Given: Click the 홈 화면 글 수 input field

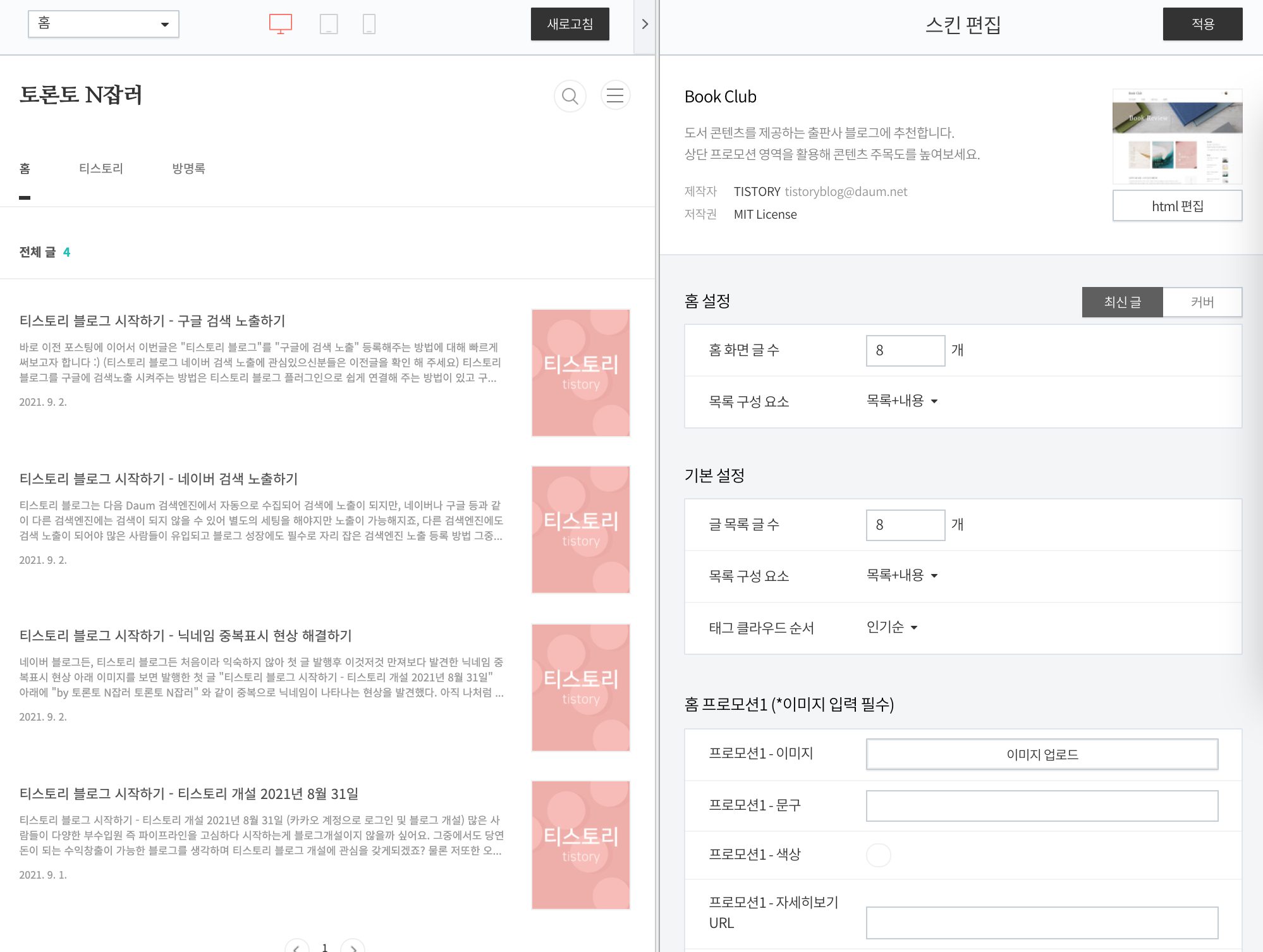Looking at the screenshot, I should tap(905, 350).
